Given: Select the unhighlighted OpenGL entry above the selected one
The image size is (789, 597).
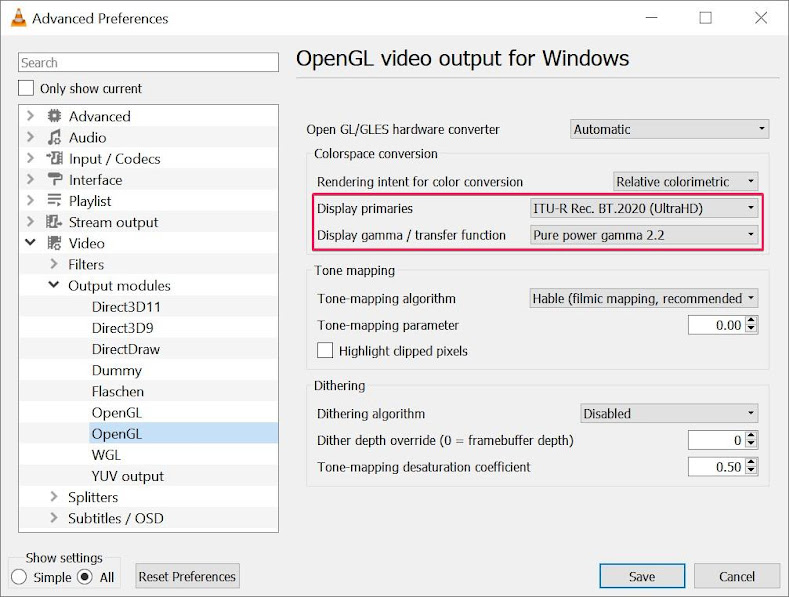Looking at the screenshot, I should coord(117,412).
